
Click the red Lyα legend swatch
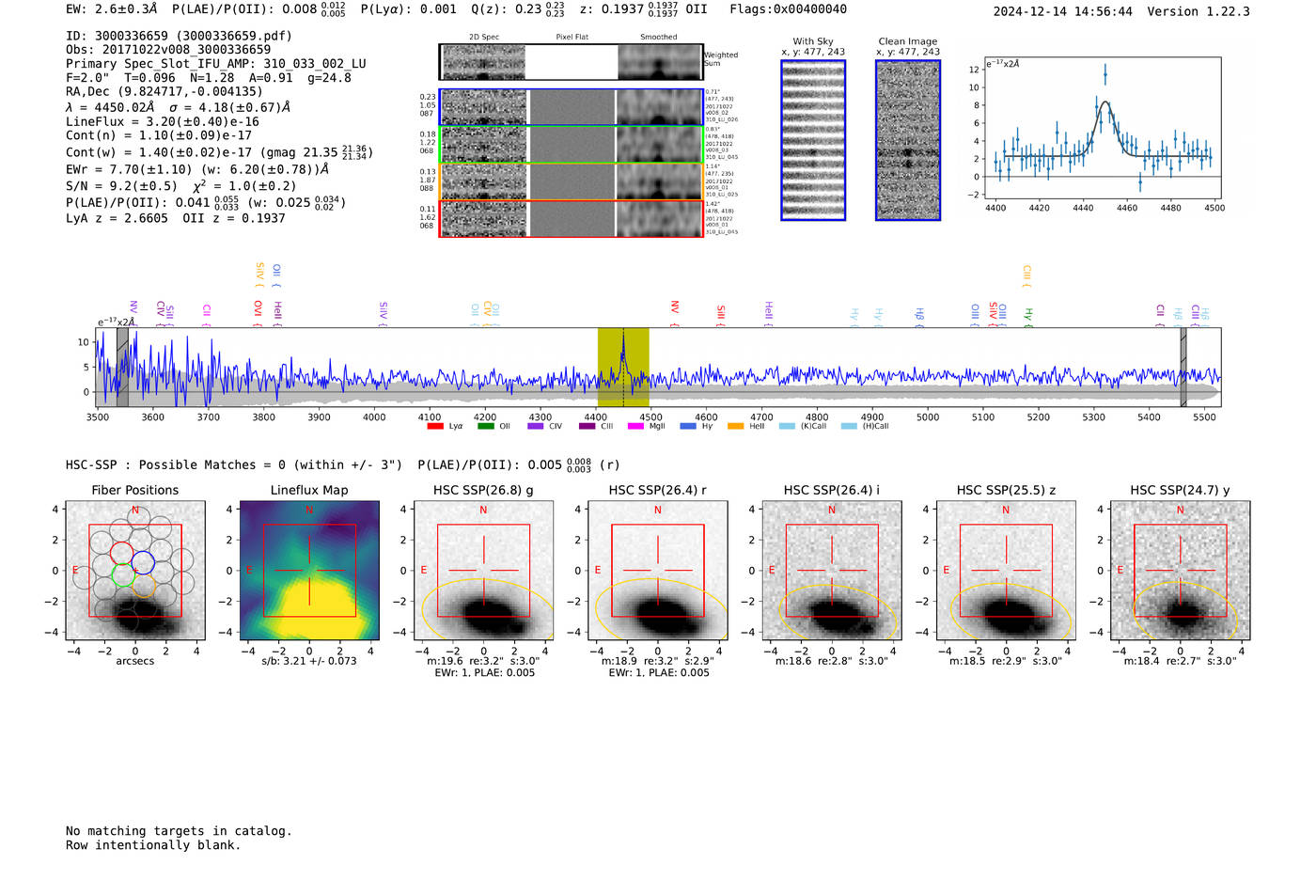(x=435, y=426)
